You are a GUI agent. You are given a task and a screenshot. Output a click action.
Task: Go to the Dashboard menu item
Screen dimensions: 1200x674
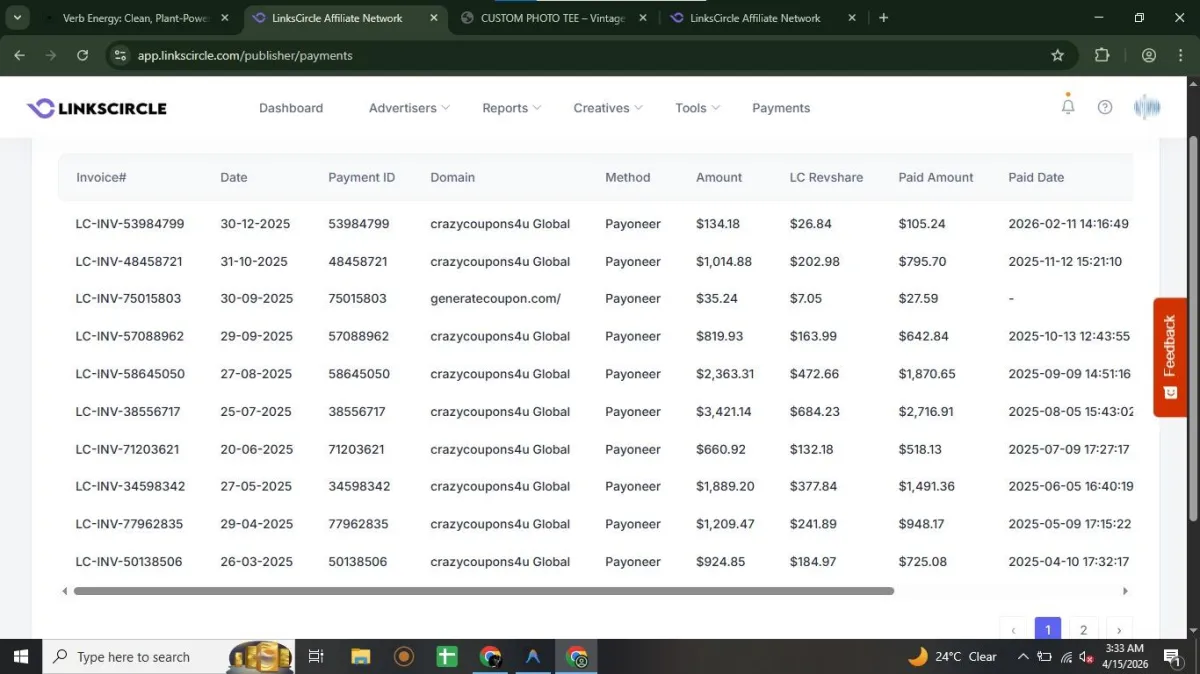tap(291, 108)
